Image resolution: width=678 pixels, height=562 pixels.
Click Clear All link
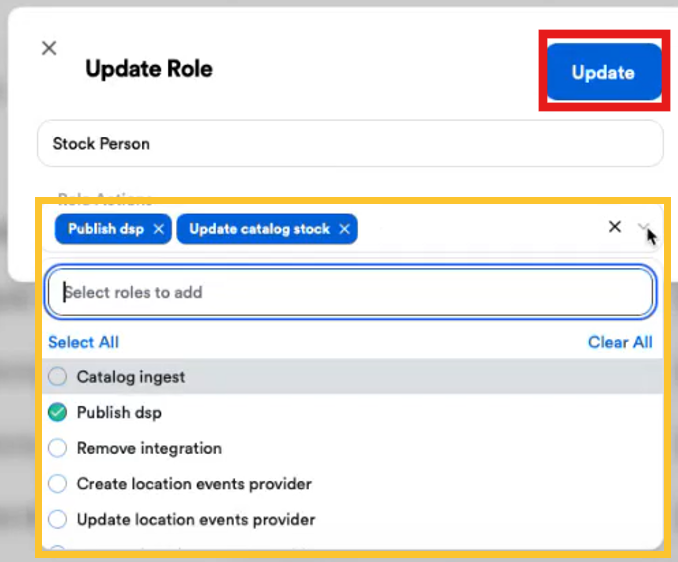pos(620,342)
